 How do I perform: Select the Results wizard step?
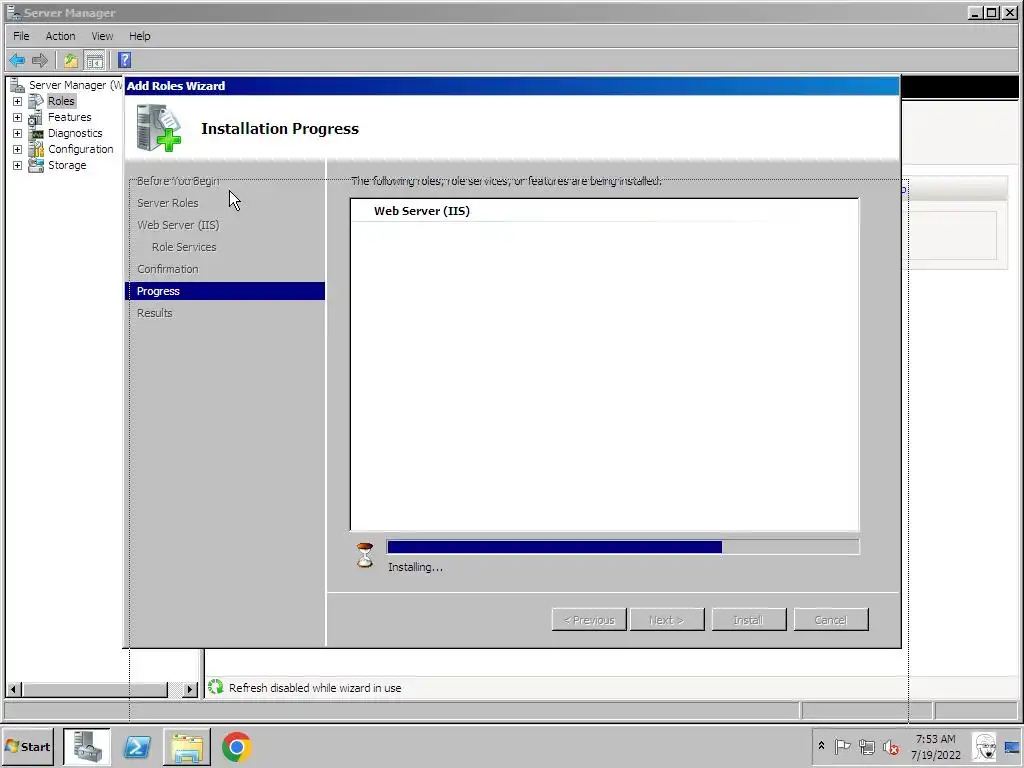[155, 313]
